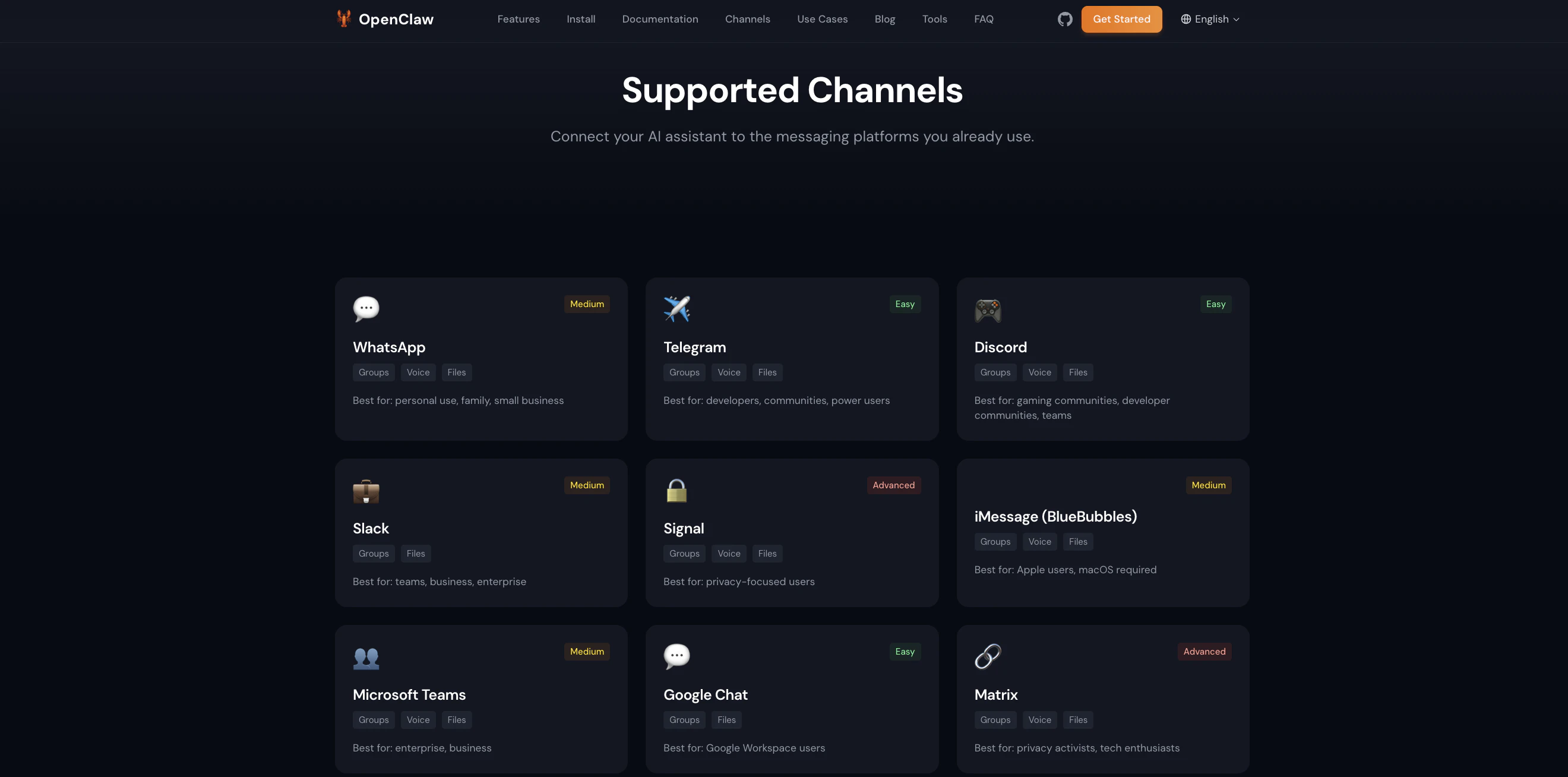Image resolution: width=1568 pixels, height=777 pixels.
Task: Click 'Best for: privacy-focused users' text
Action: 738,582
